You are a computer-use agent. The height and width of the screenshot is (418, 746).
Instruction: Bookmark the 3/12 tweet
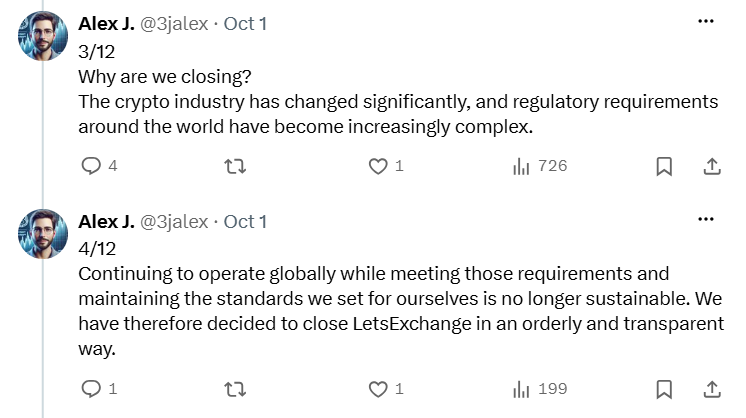(x=664, y=166)
